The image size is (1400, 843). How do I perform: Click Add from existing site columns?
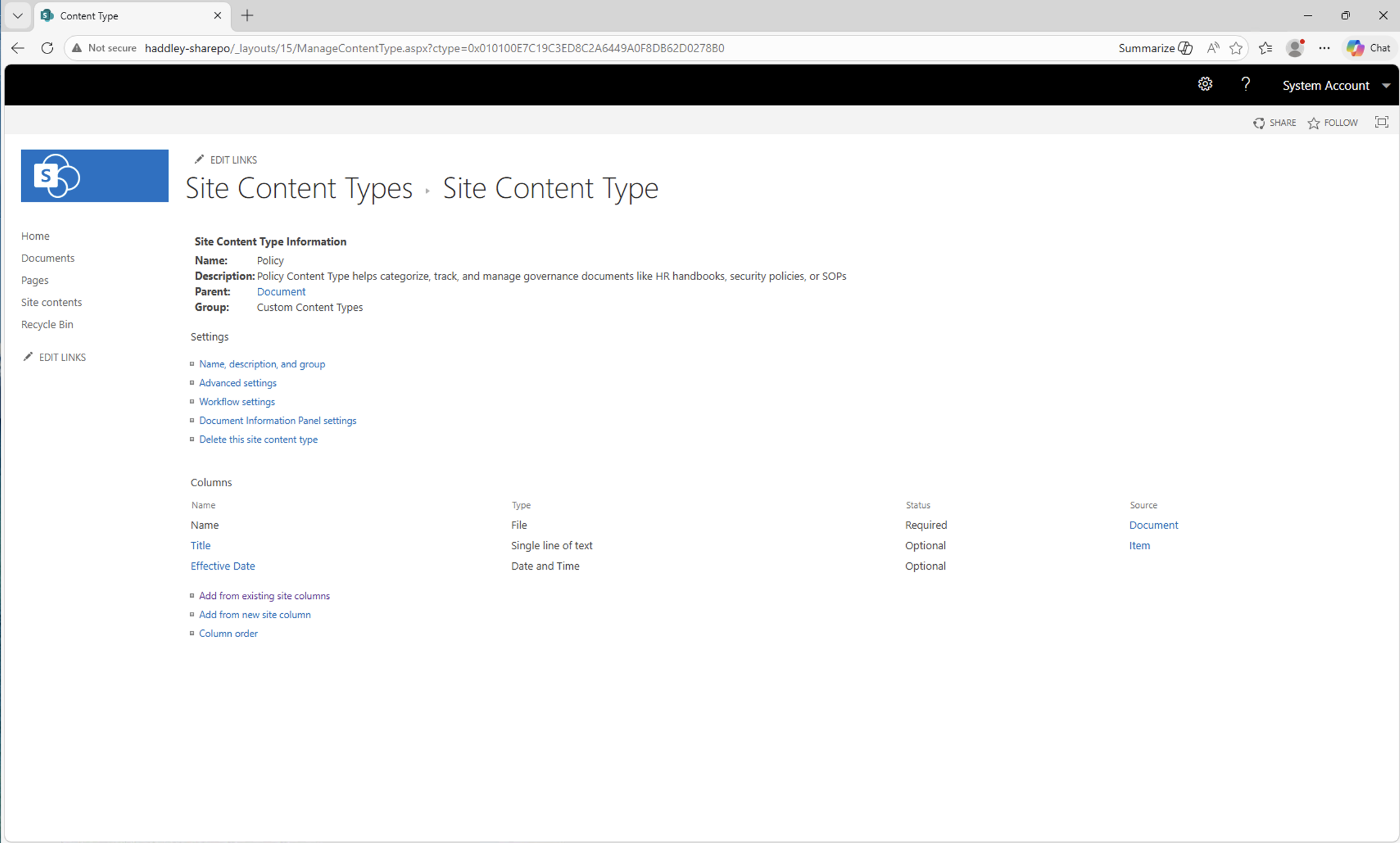[265, 596]
